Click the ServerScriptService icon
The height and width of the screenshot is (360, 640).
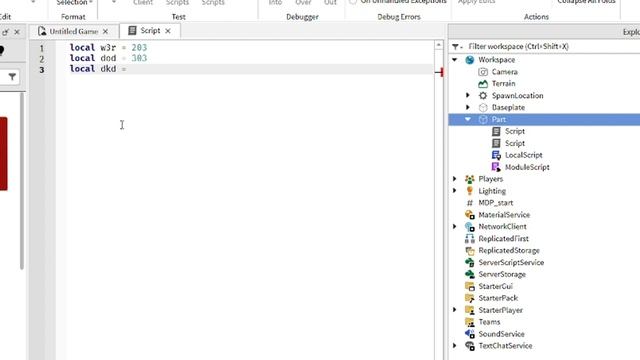point(470,262)
